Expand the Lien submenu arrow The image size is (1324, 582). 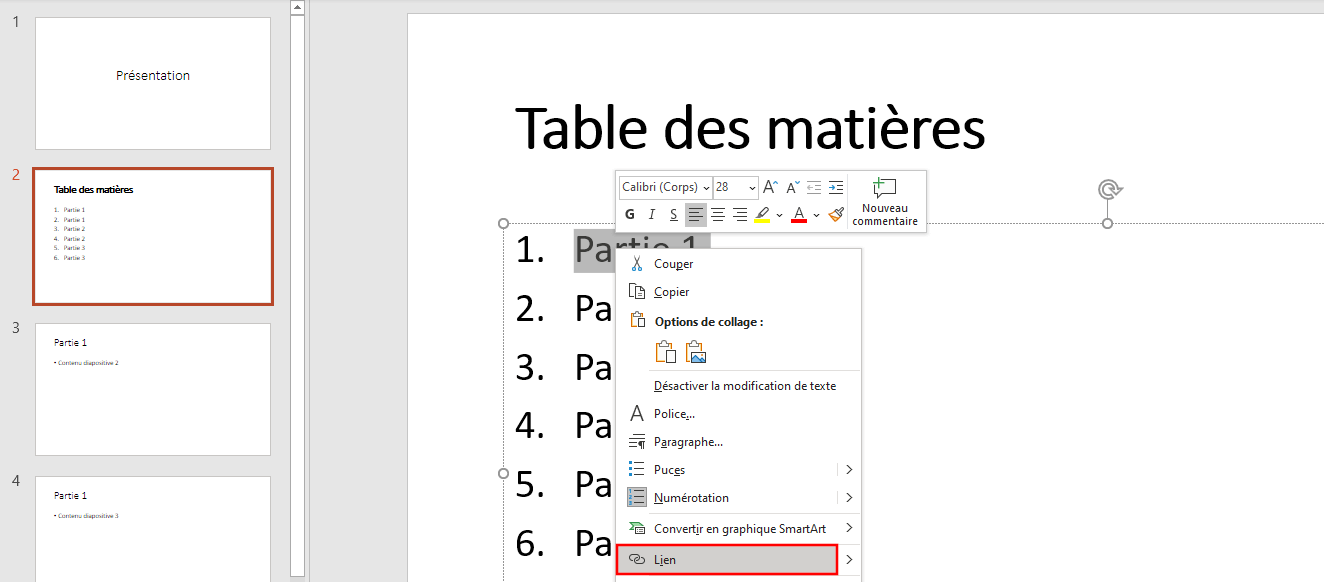click(849, 560)
